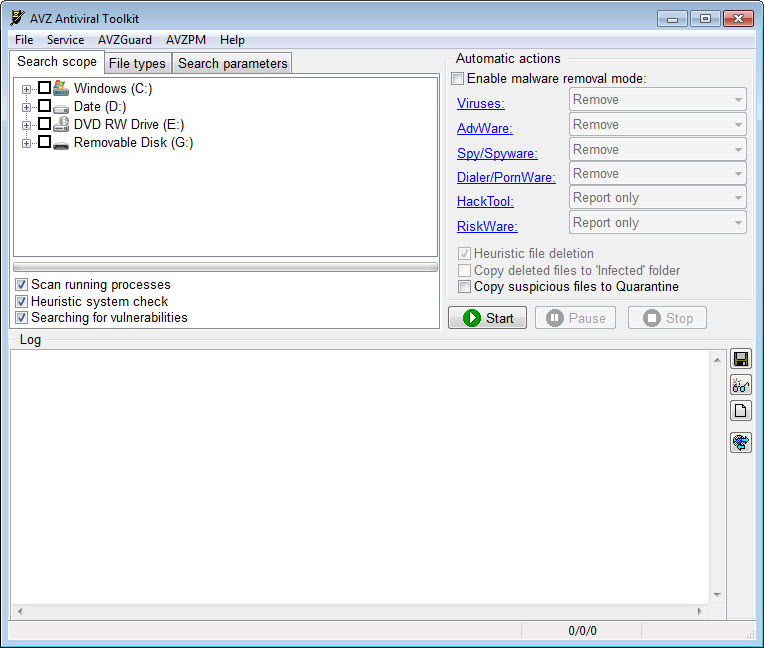Check Copy suspicious files to Quarantine
Viewport: 764px width, 648px height.
pyautogui.click(x=464, y=286)
